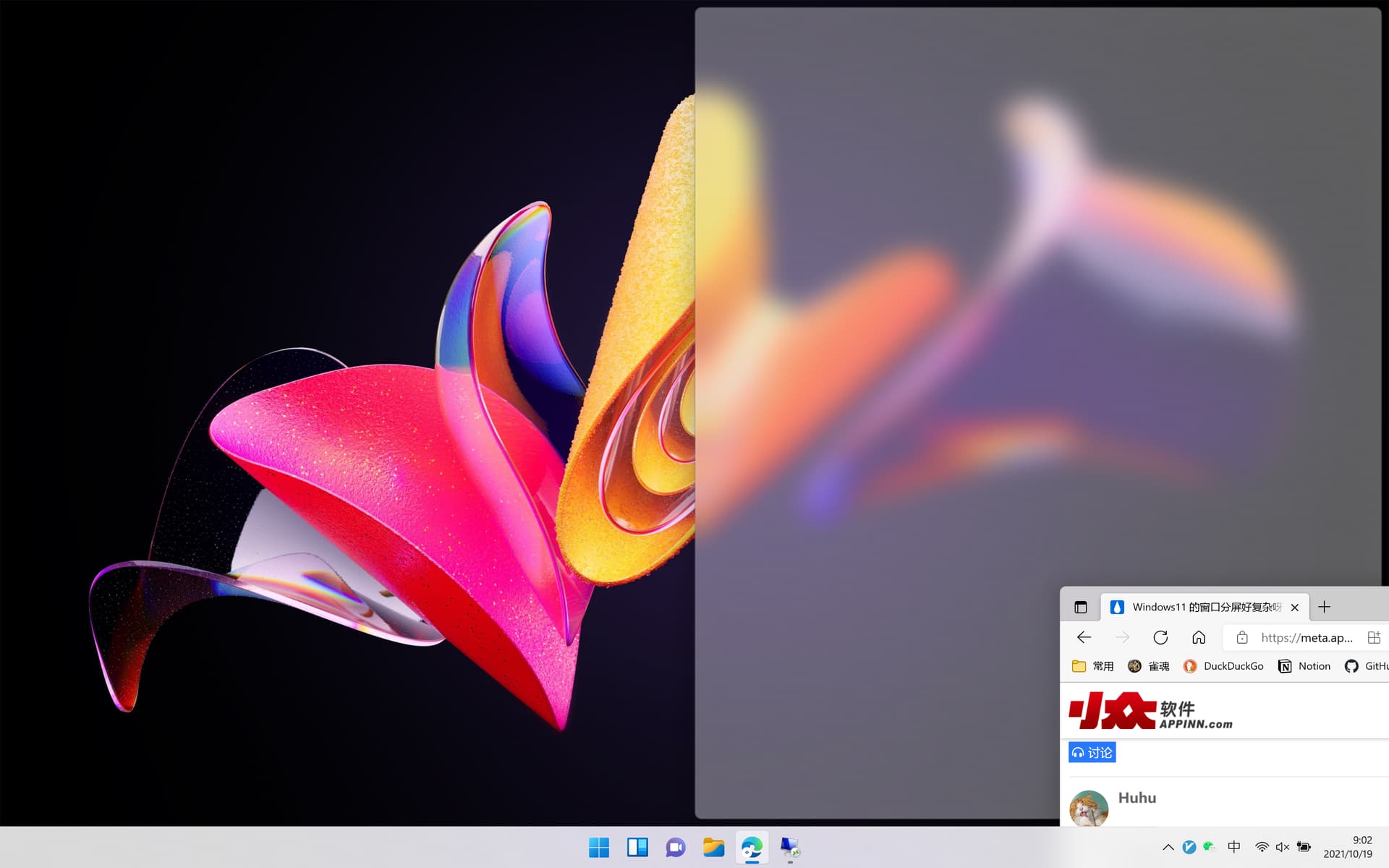
Task: Open the 常用 bookmarks folder
Action: [x=1092, y=666]
